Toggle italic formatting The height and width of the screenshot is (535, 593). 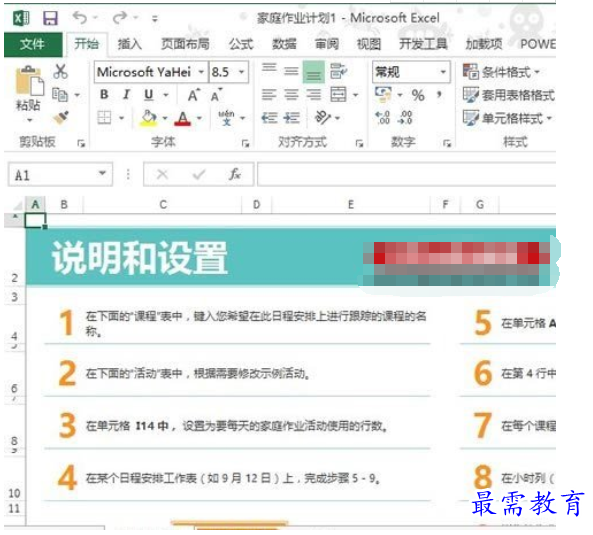126,95
